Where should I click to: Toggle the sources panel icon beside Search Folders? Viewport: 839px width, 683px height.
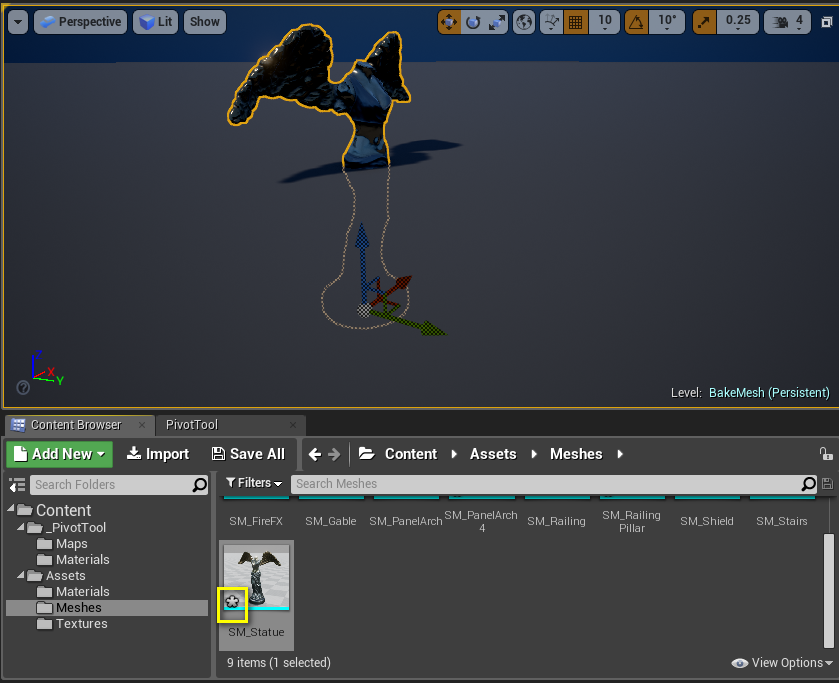17,485
